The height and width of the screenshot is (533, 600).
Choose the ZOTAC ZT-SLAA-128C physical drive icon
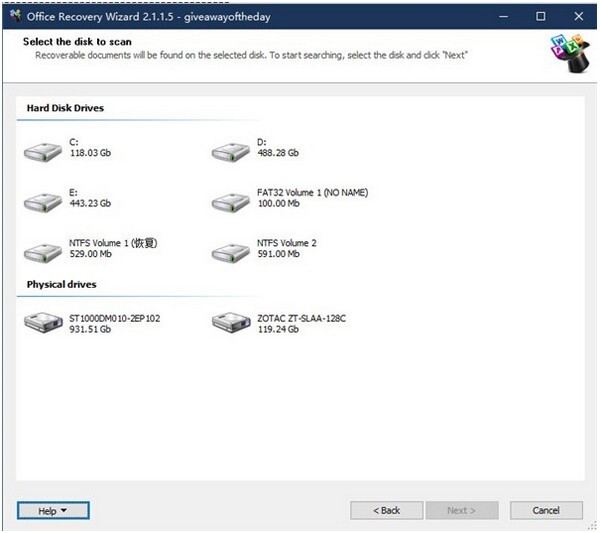point(231,323)
